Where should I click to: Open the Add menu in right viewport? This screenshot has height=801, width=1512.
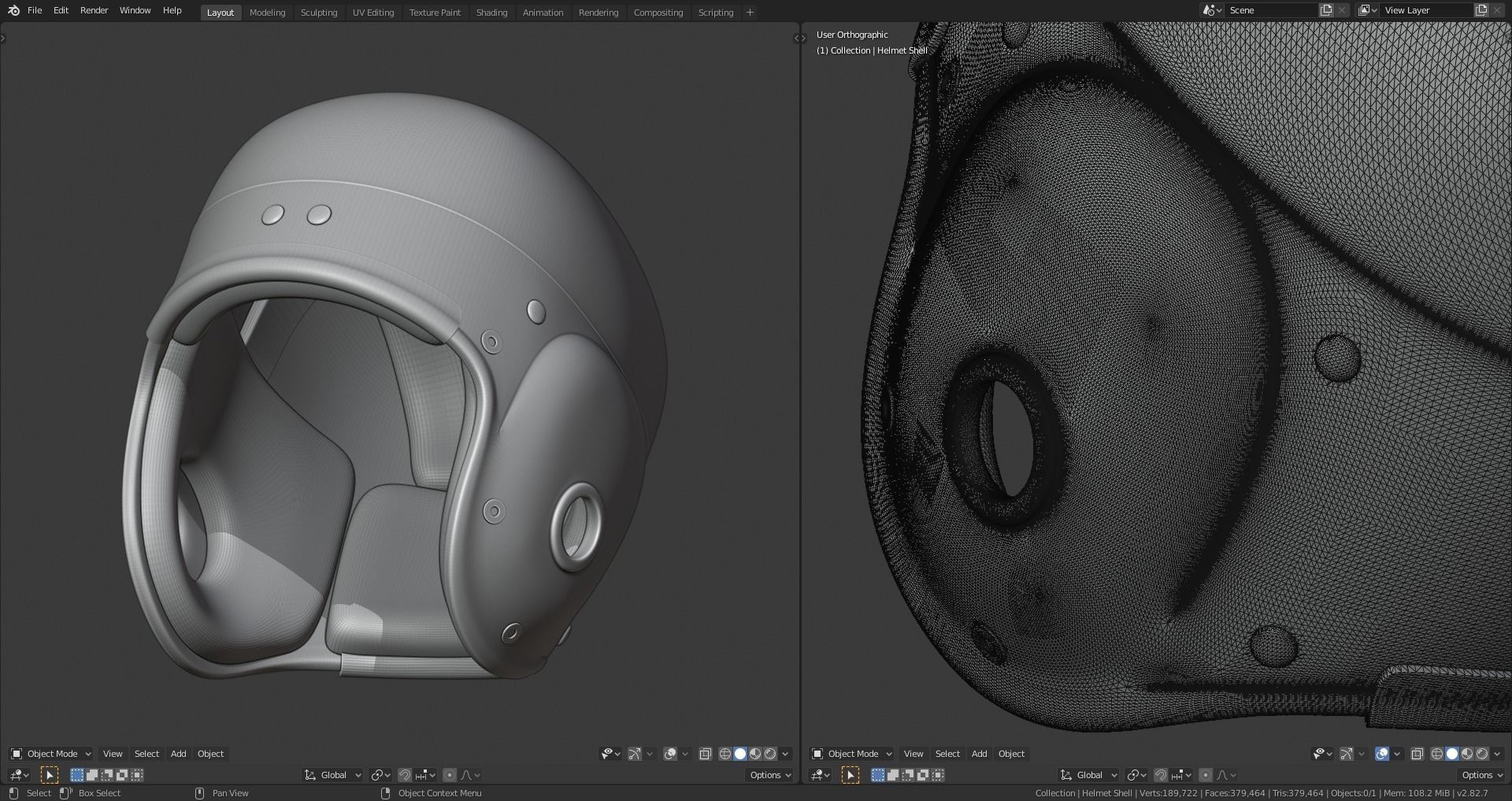coord(979,754)
